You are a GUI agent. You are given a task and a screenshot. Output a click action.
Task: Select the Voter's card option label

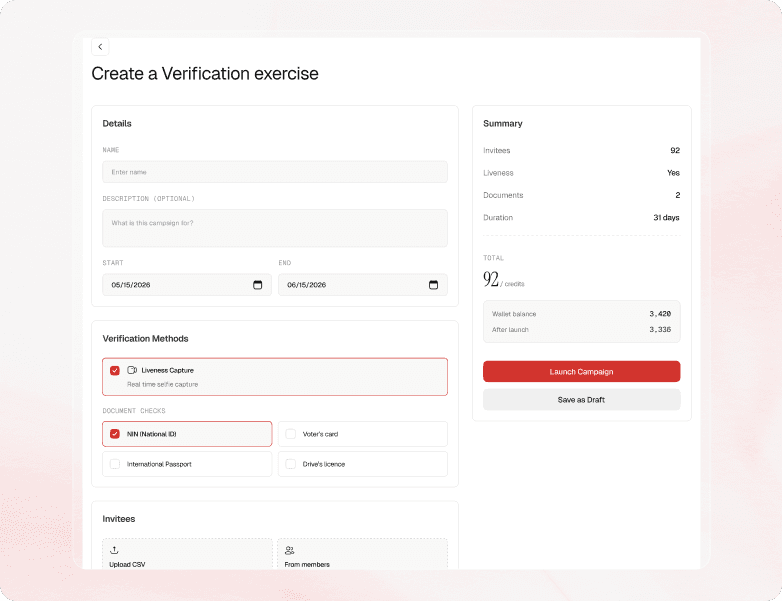[x=320, y=434]
